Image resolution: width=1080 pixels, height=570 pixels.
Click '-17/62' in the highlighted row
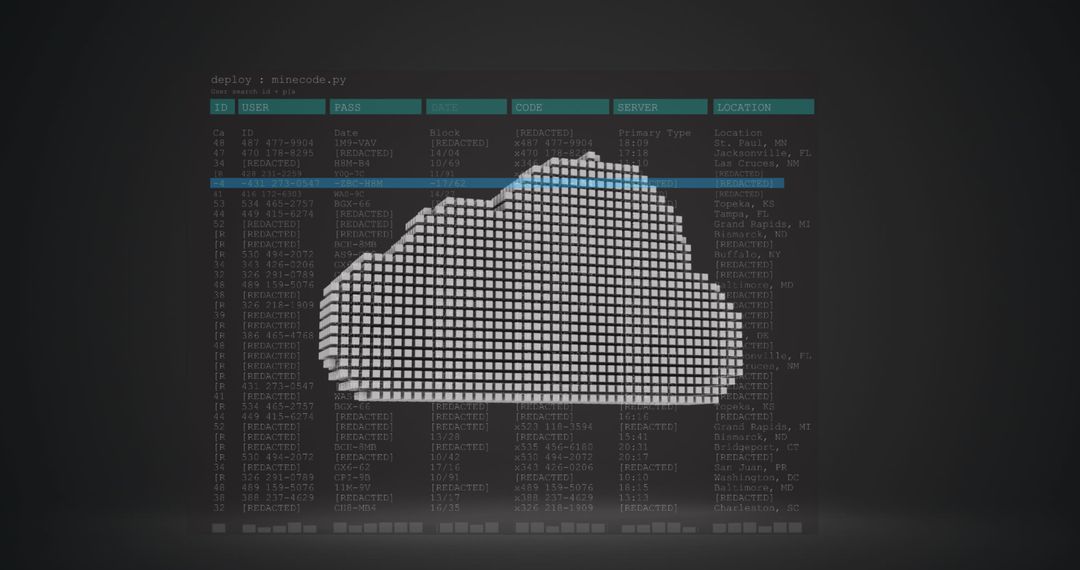click(x=447, y=184)
